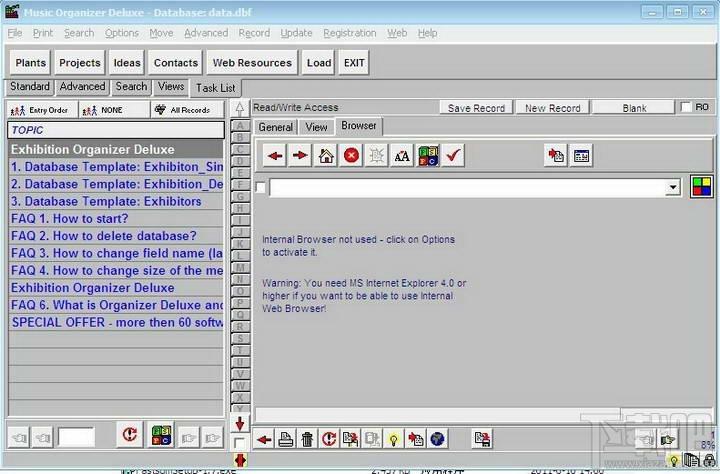The width and height of the screenshot is (720, 474).
Task: Open the Entry Order sort selector
Action: (42, 110)
